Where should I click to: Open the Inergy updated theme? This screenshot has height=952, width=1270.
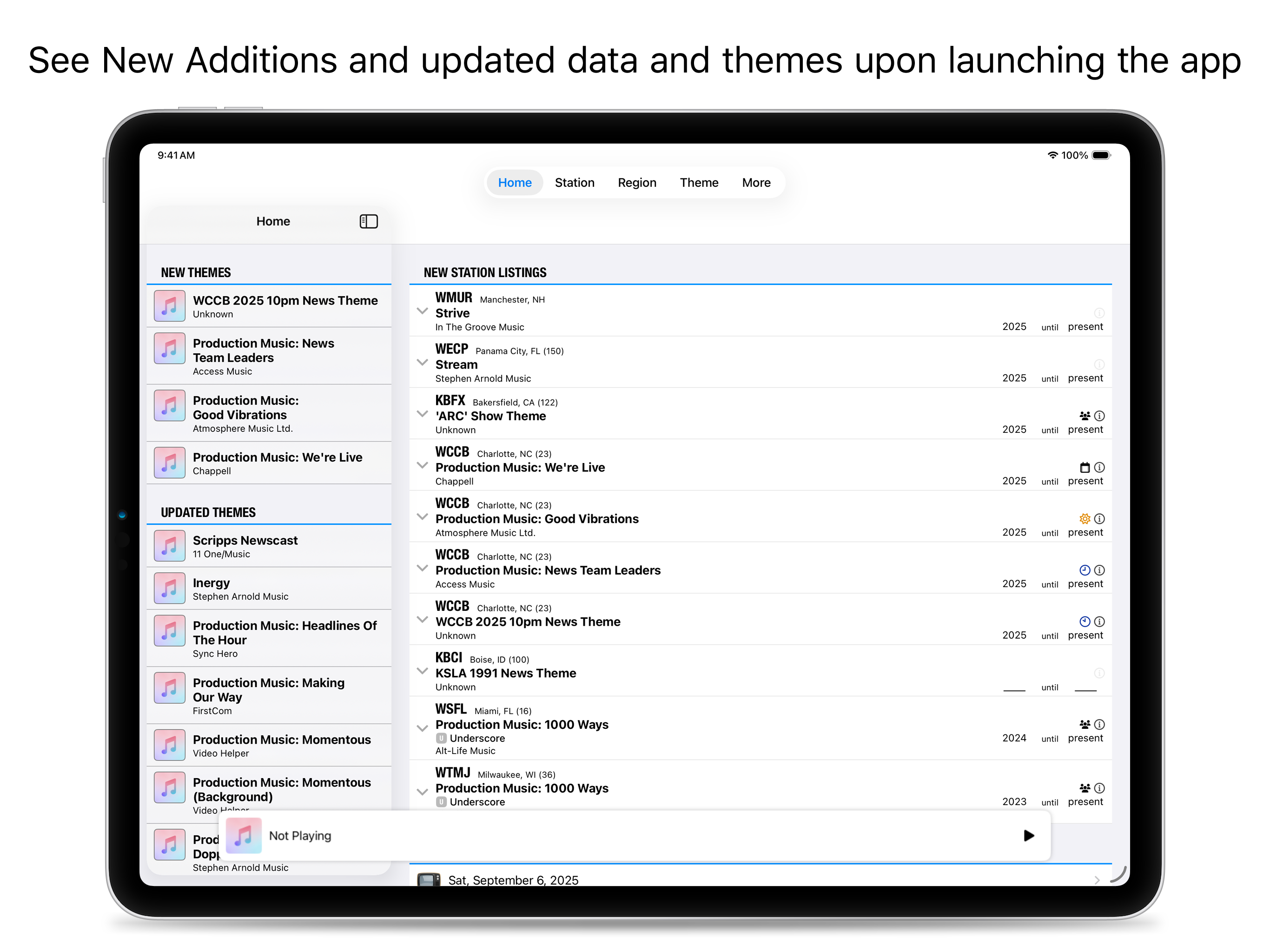point(269,588)
